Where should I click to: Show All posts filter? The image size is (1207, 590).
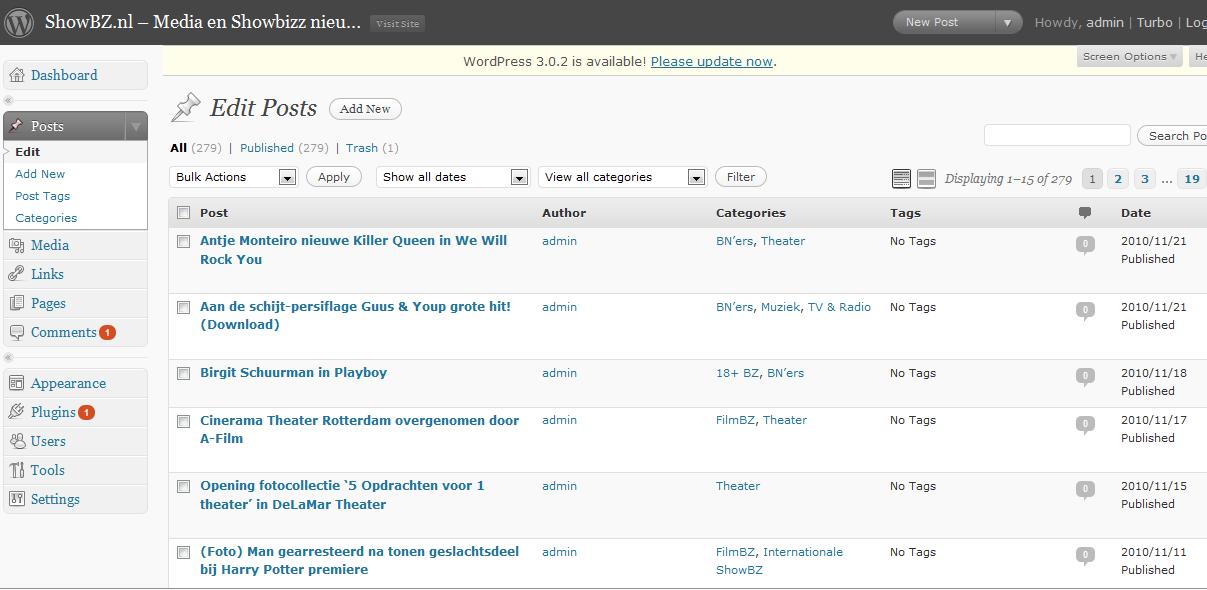178,148
